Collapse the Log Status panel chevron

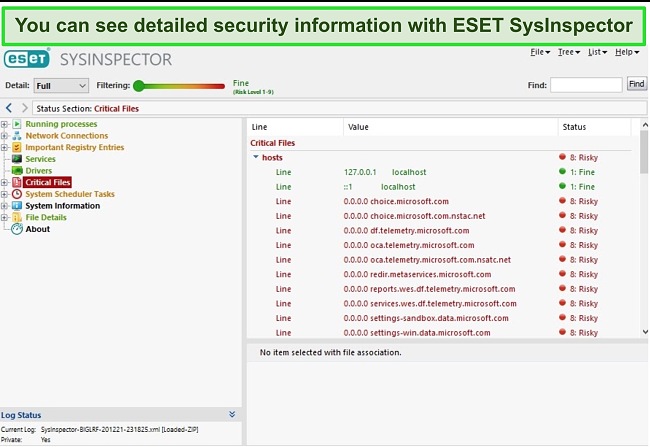[232, 414]
